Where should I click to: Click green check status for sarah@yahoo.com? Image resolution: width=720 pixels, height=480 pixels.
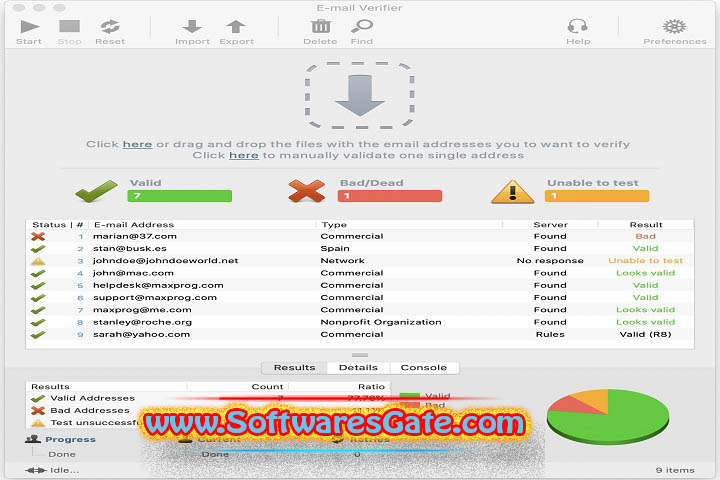(x=38, y=334)
